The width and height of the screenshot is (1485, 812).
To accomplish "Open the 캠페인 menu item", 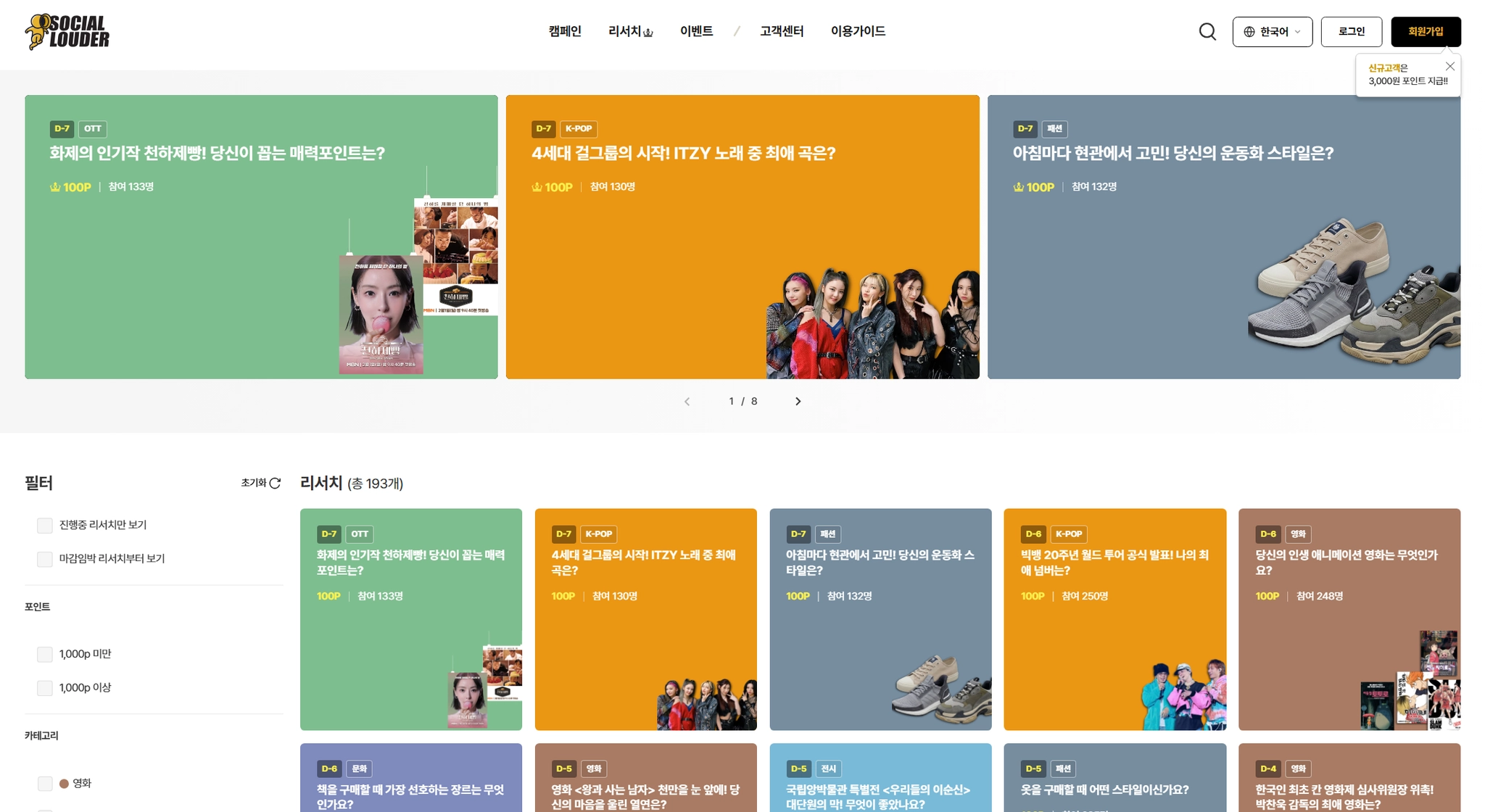I will point(565,31).
